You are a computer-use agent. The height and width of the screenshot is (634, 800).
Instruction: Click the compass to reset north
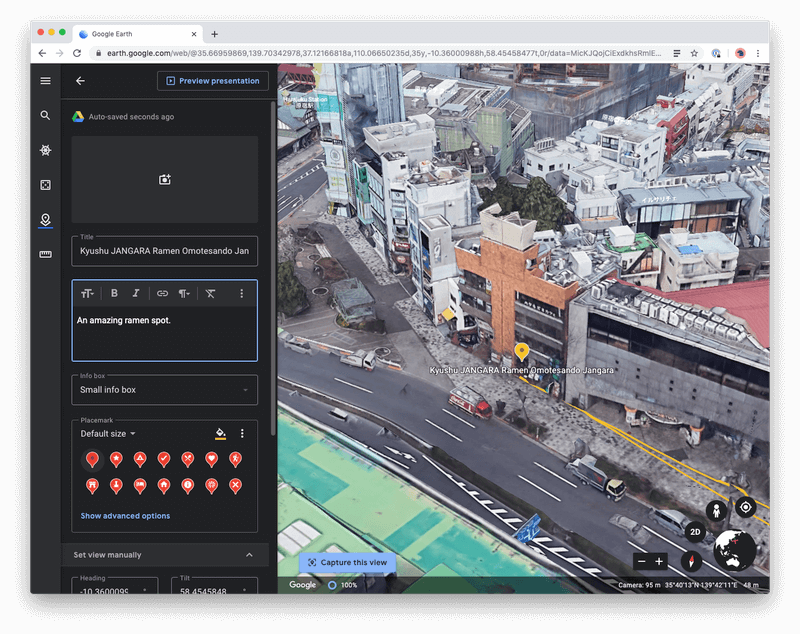click(690, 561)
